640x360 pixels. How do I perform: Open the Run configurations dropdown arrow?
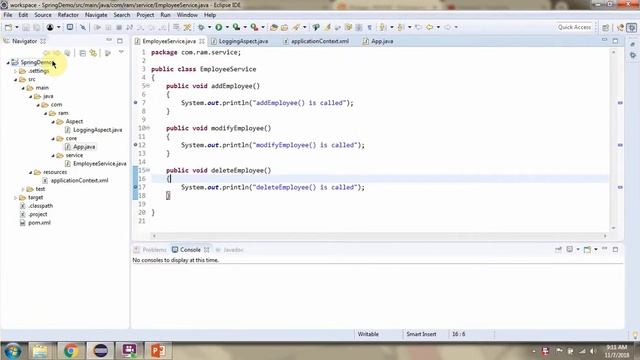click(x=227, y=27)
